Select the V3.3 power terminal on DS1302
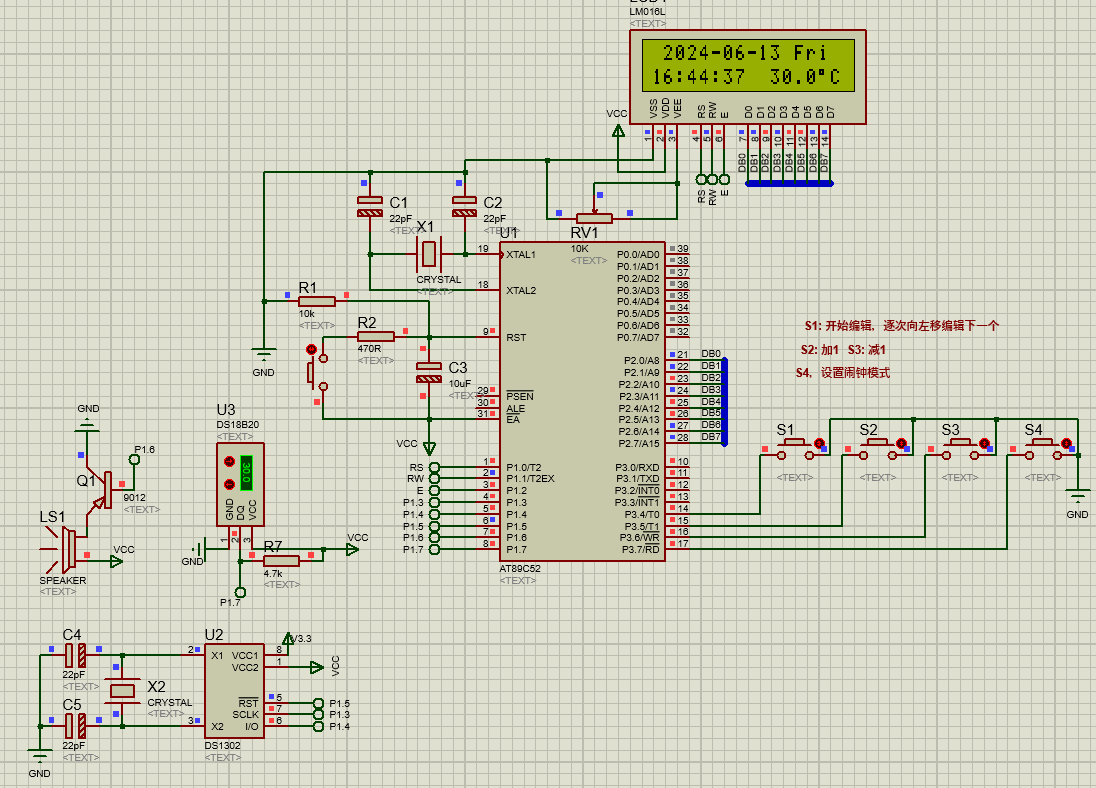Viewport: 1096px width, 788px height. (288, 638)
